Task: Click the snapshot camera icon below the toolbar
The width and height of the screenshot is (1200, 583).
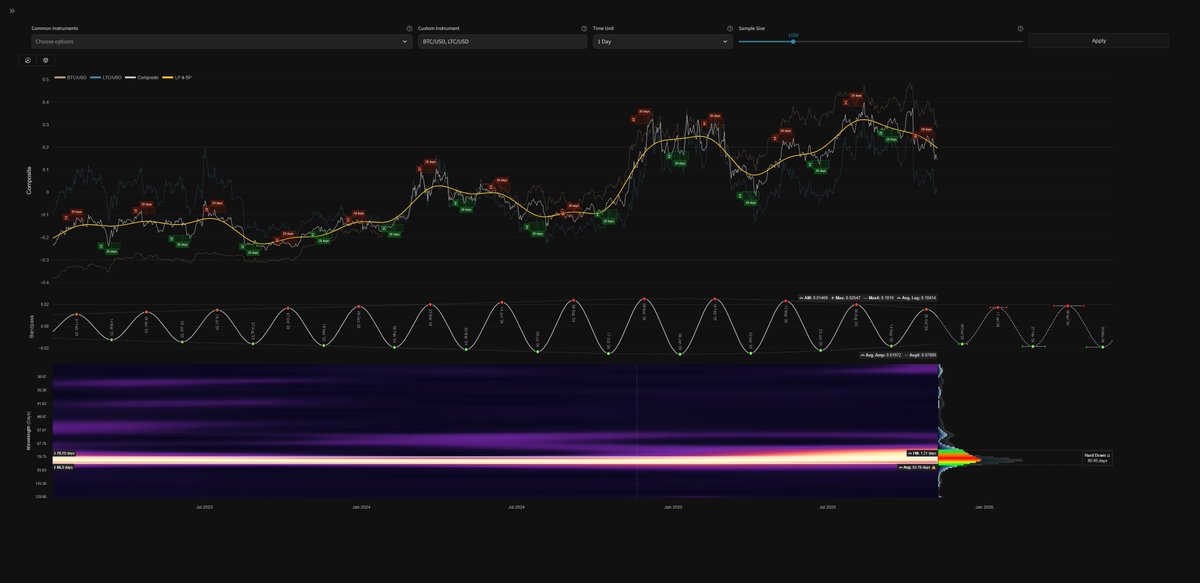Action: 26,60
